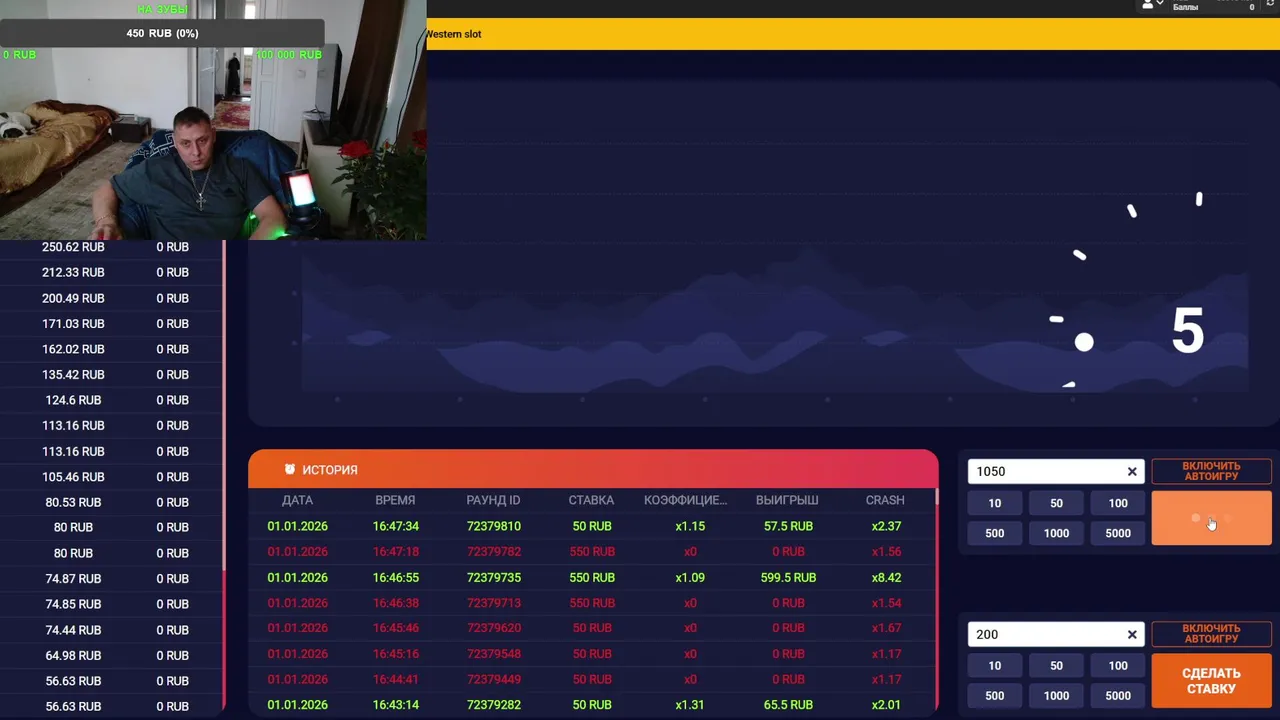The width and height of the screenshot is (1280, 720).
Task: Click the Crash column header
Action: pyautogui.click(x=885, y=500)
